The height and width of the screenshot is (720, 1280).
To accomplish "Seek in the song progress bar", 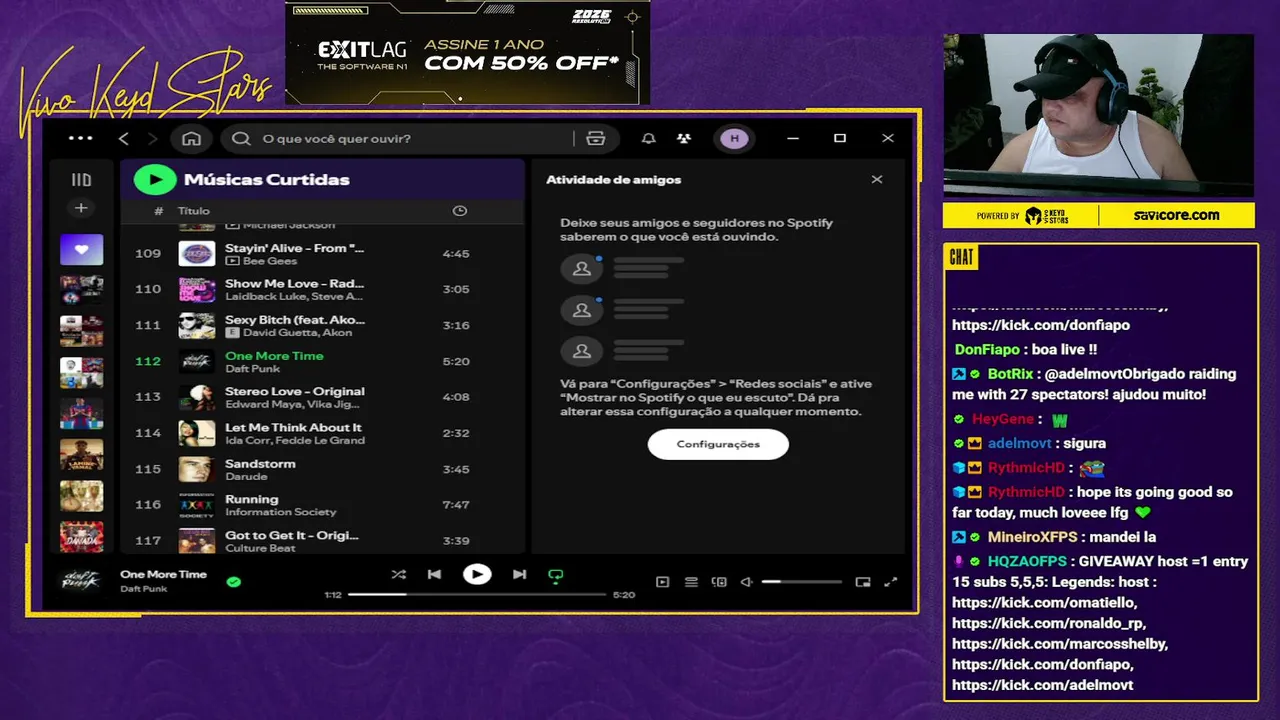I will pos(477,594).
